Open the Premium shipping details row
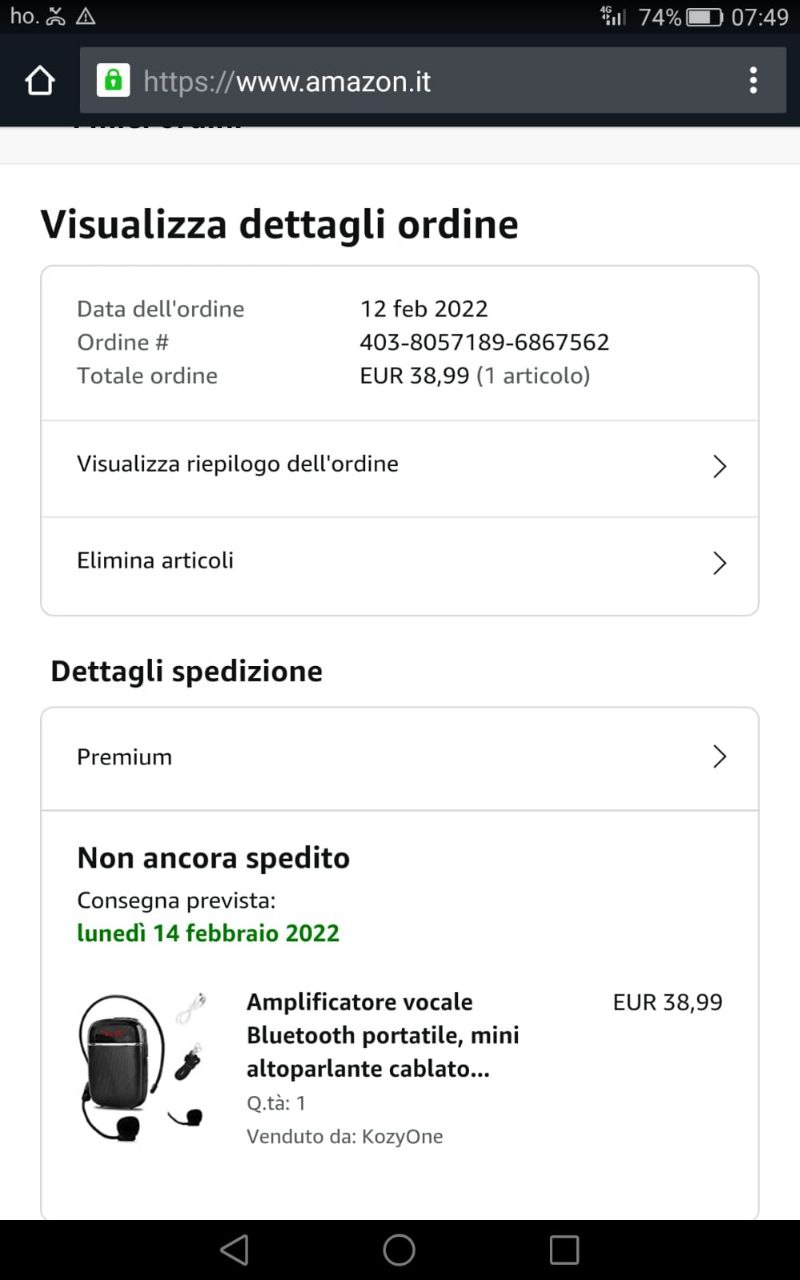The width and height of the screenshot is (800, 1280). coord(125,757)
